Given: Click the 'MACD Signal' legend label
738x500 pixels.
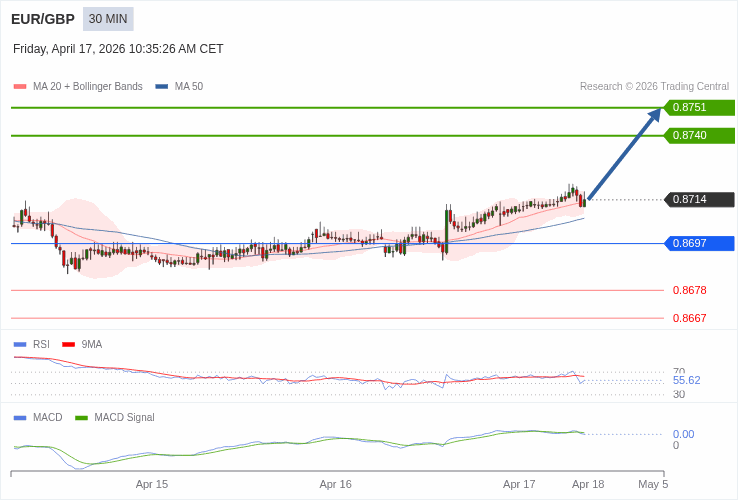Looking at the screenshot, I should 124,418.
